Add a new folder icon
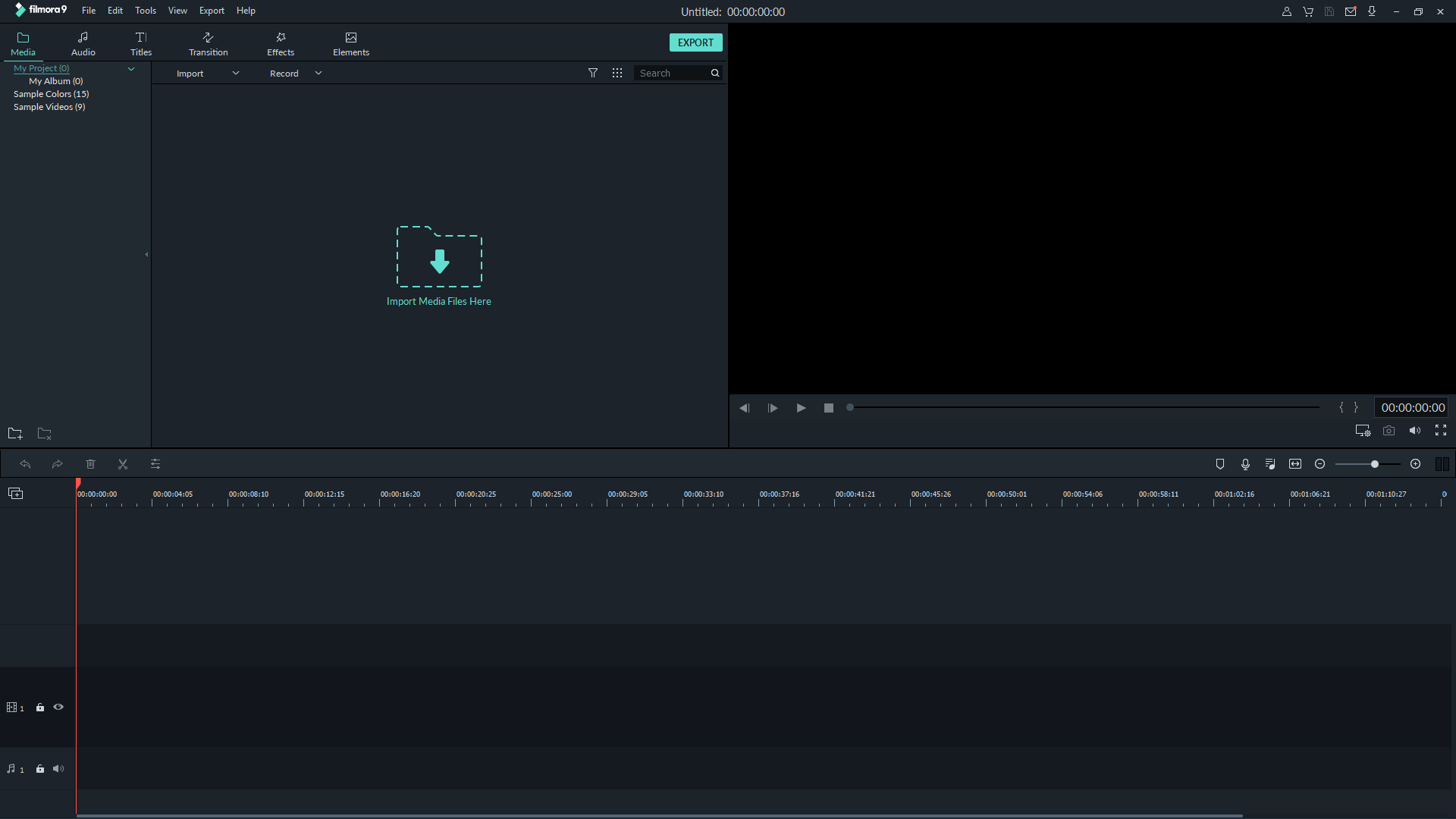 pos(15,433)
